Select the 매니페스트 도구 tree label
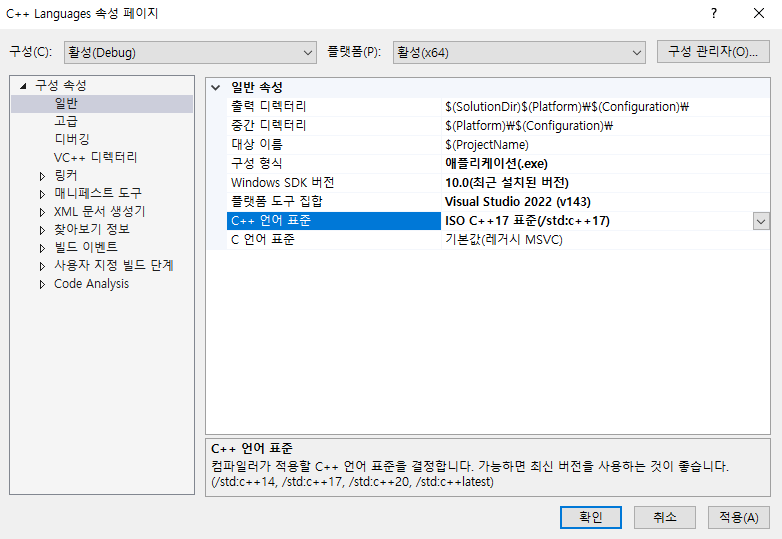 (x=98, y=193)
